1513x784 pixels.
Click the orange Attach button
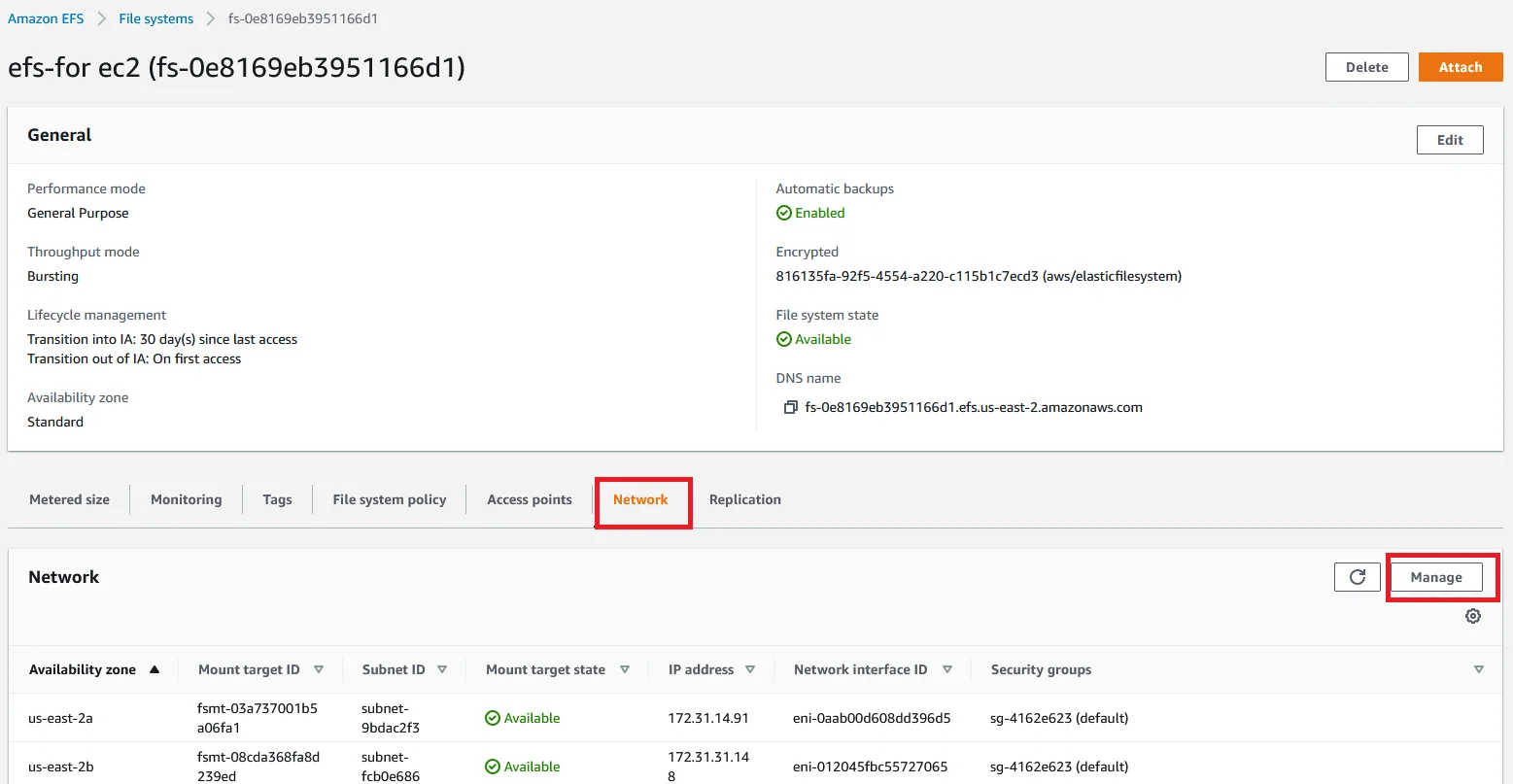tap(1461, 67)
